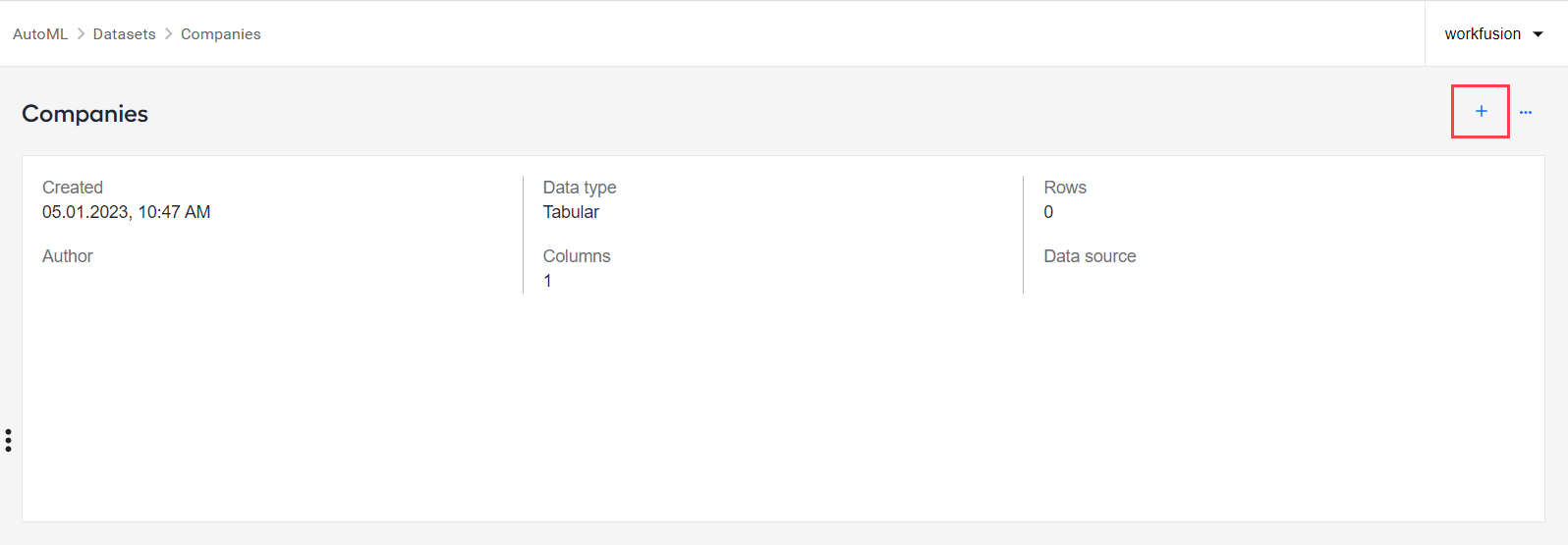Expand the workfusion account dropdown arrow
Screen dimensions: 1568x545
point(1539,34)
